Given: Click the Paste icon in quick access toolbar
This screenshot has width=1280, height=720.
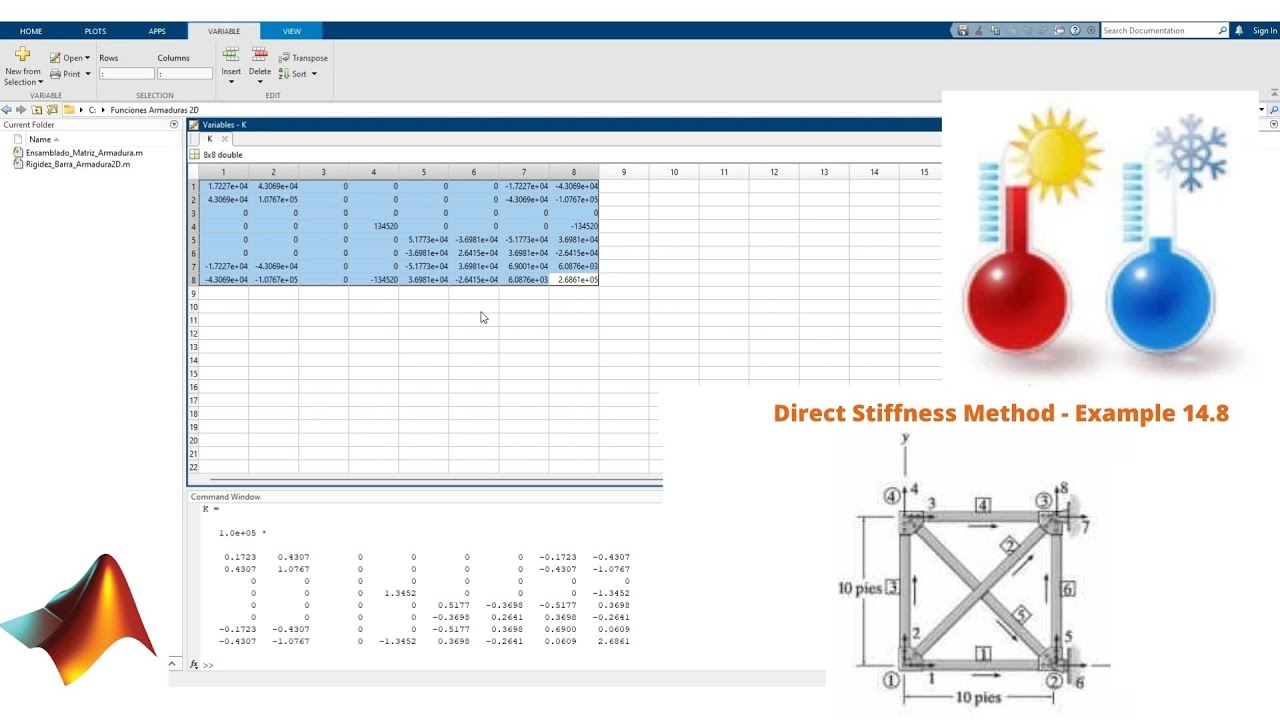Looking at the screenshot, I should (1010, 31).
